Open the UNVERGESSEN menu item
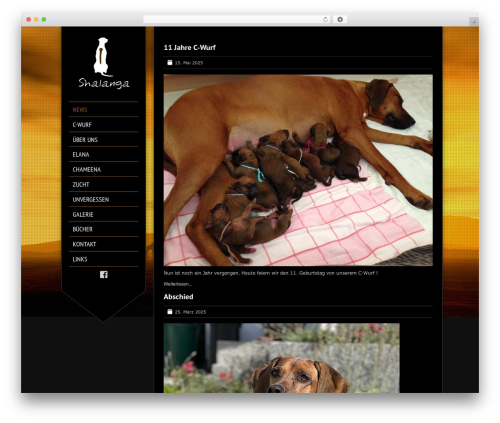 (91, 200)
